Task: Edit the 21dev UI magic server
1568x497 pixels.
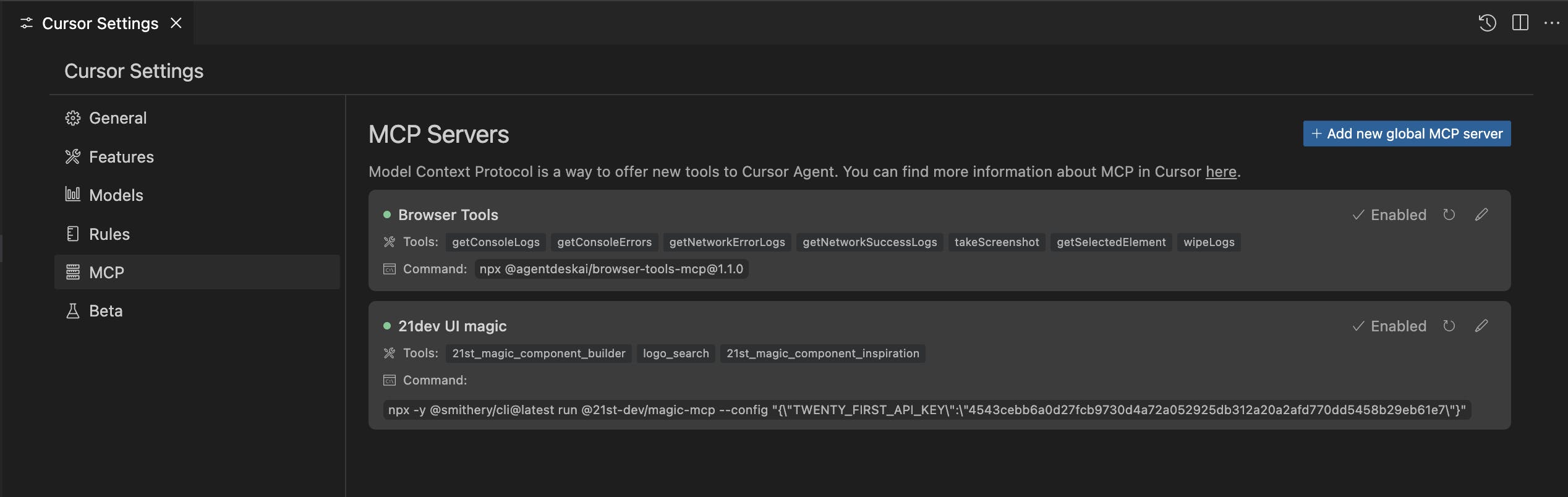Action: pyautogui.click(x=1481, y=326)
